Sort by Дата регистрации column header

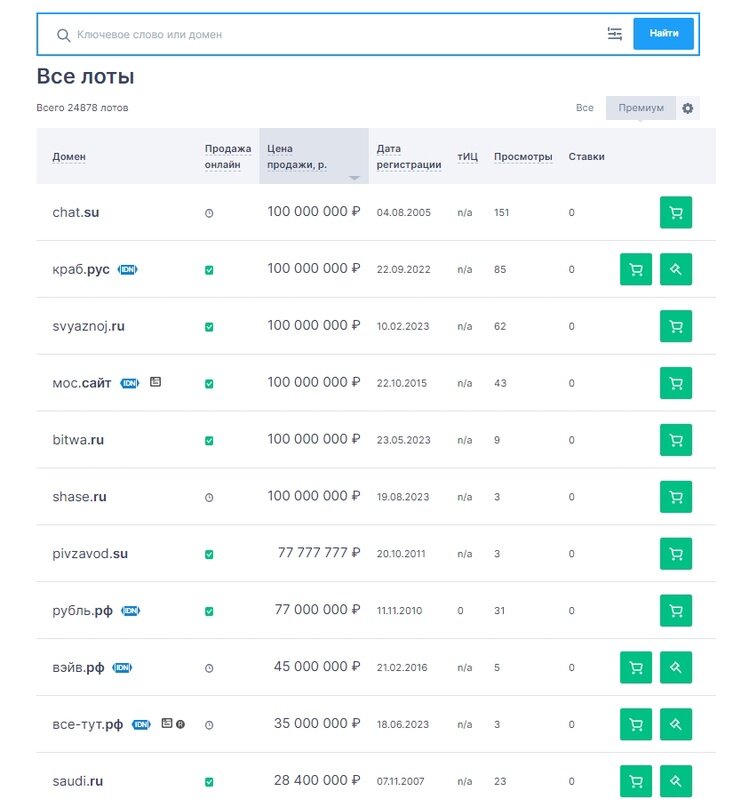coord(409,156)
